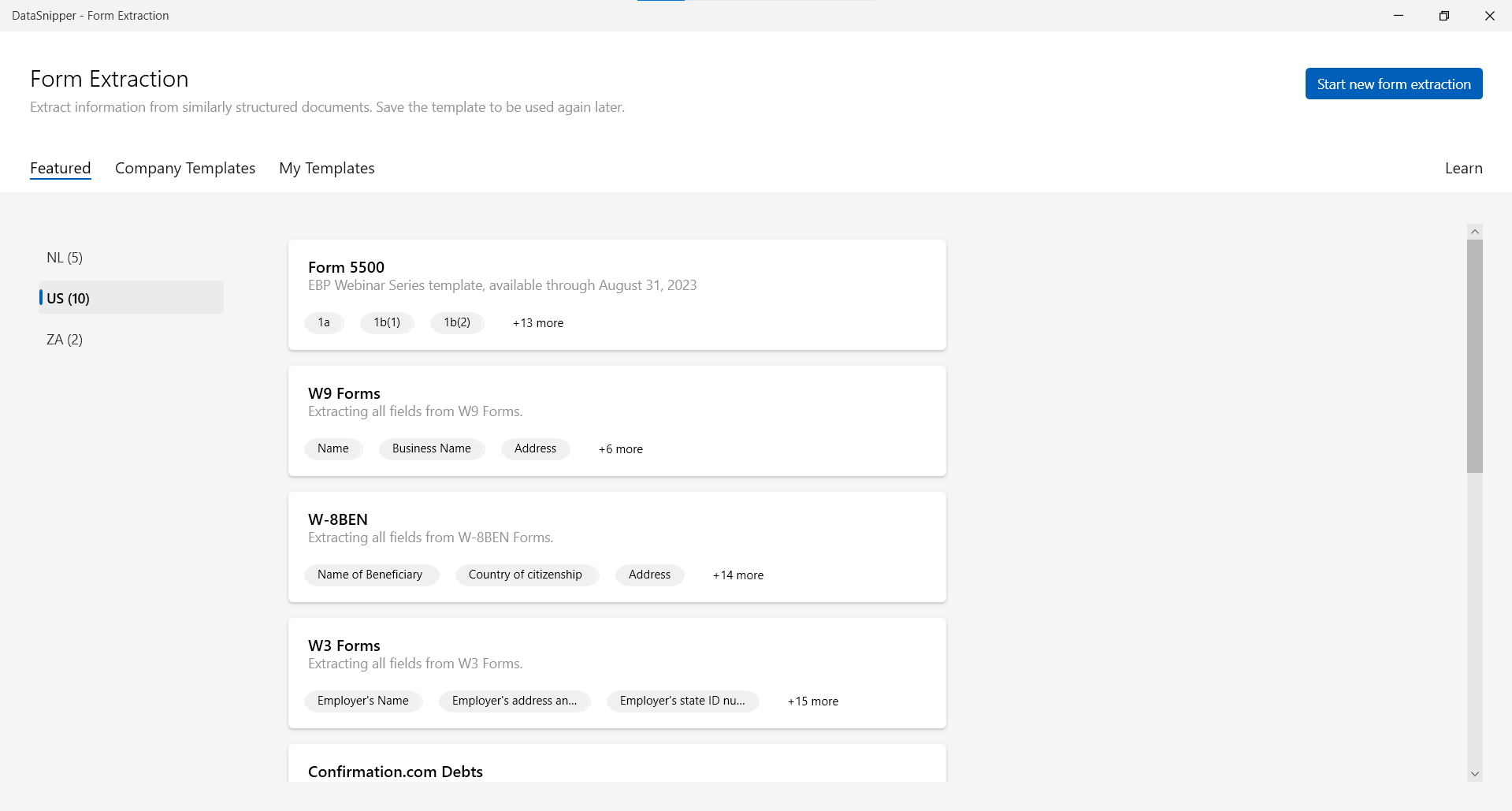
Task: Click the scroll down arrow of template list
Action: click(1474, 774)
